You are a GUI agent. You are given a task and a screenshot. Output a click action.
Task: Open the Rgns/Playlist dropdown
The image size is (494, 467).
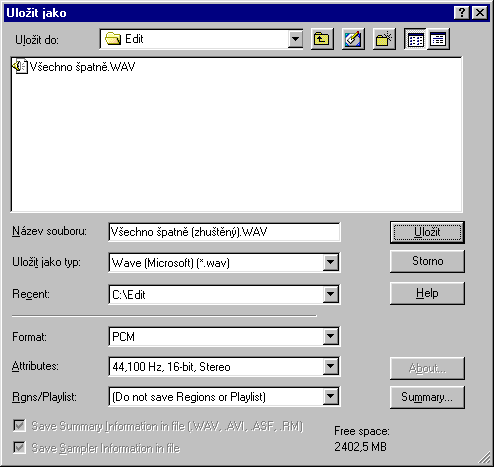pyautogui.click(x=330, y=396)
